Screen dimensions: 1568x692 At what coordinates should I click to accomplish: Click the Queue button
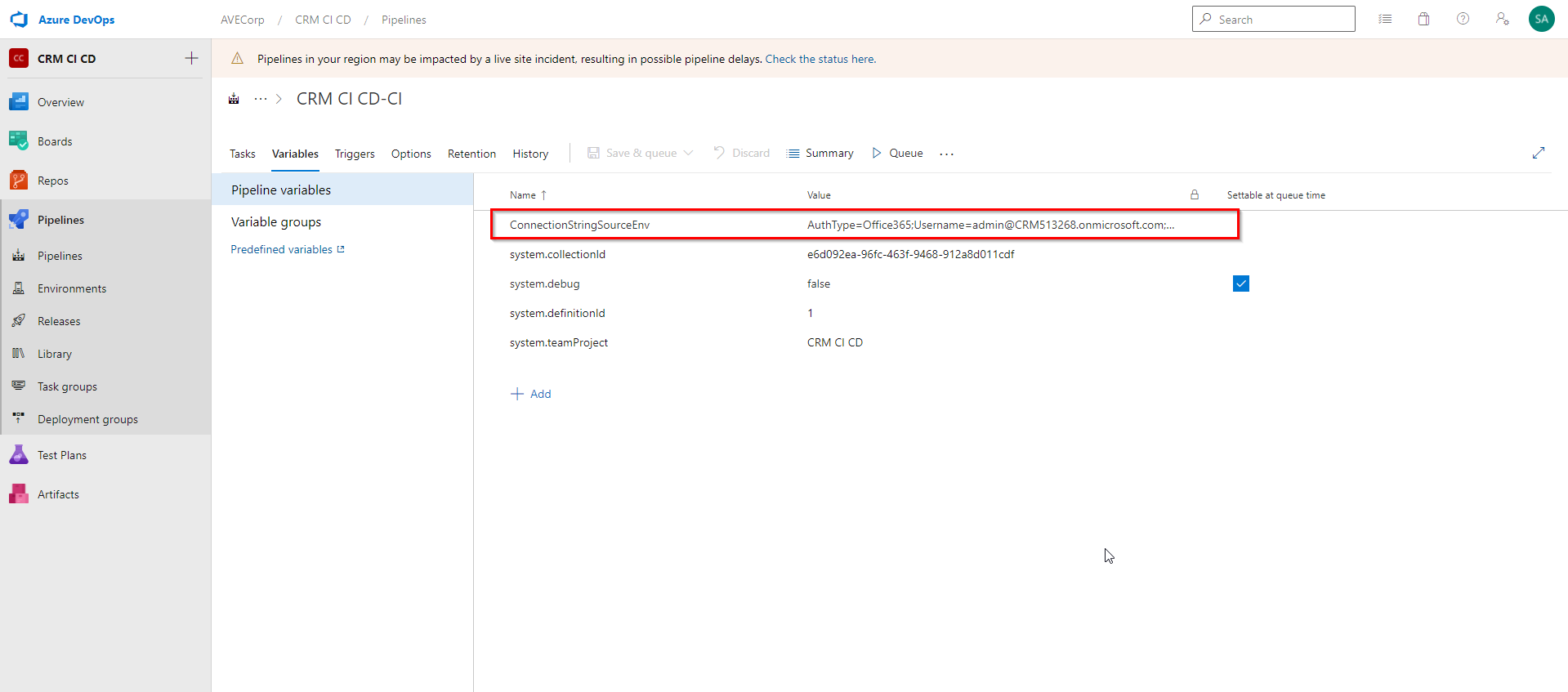[897, 153]
